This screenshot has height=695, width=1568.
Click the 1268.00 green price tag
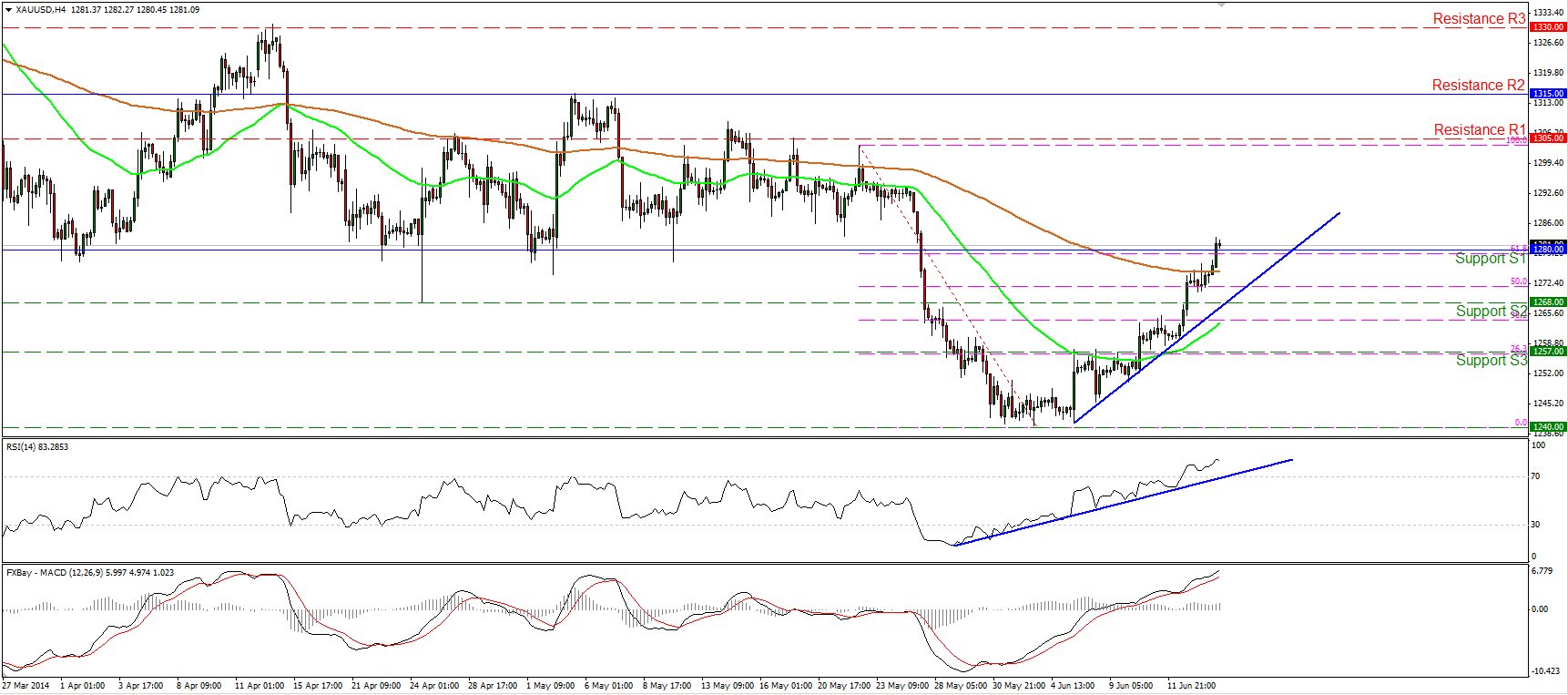click(1548, 302)
